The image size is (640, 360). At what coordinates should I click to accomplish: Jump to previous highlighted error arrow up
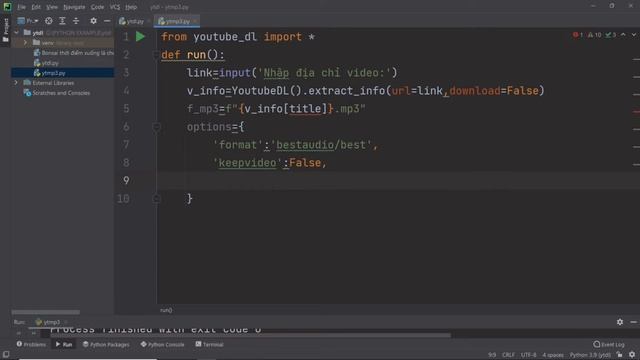pos(623,35)
